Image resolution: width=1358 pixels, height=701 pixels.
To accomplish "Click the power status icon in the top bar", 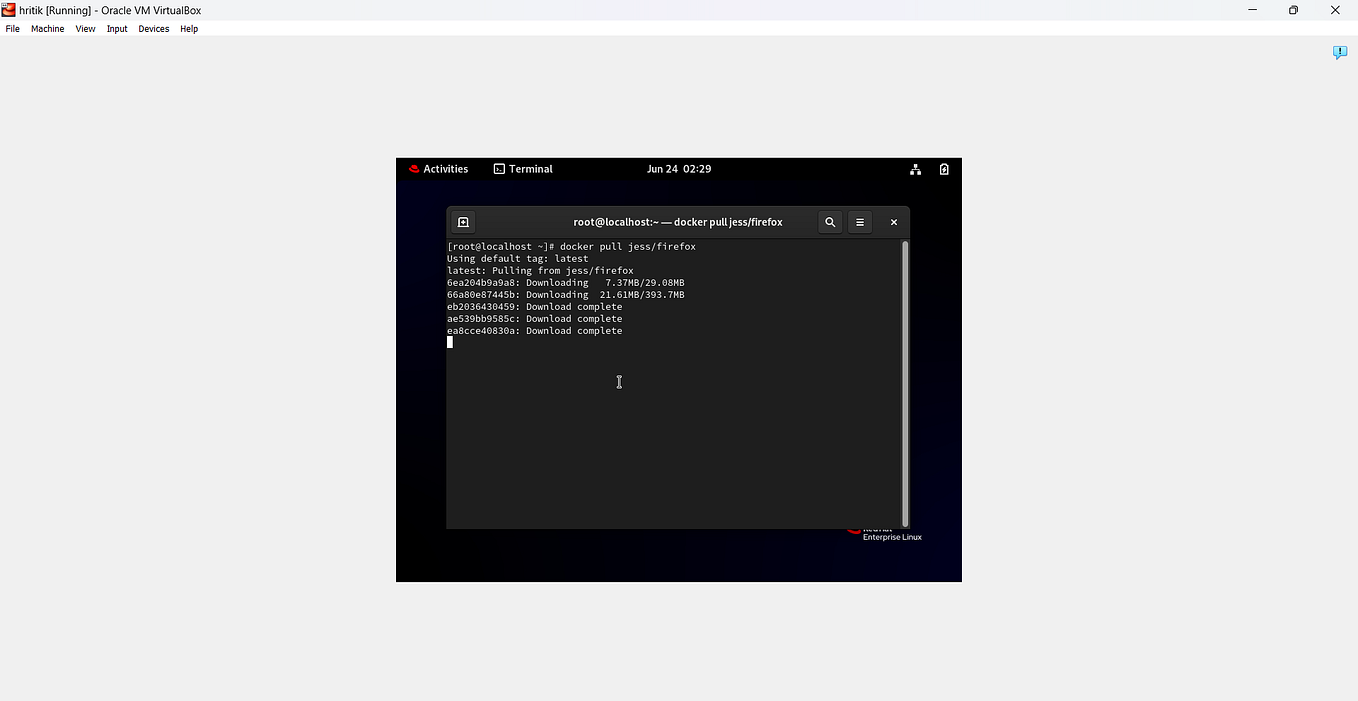I will pos(944,169).
